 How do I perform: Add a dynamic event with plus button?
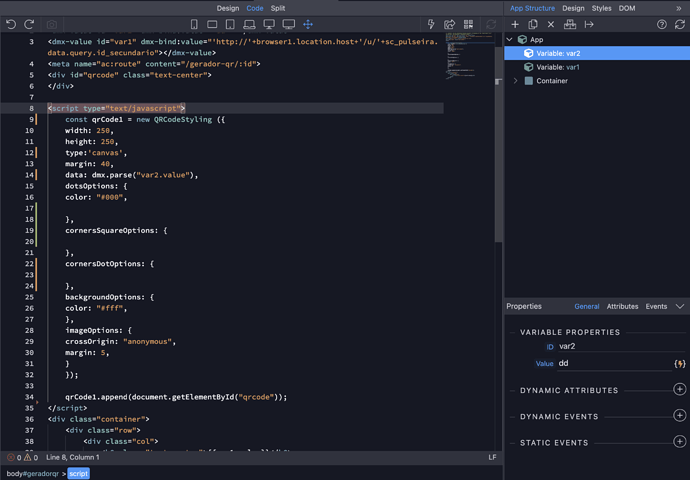[x=679, y=415]
